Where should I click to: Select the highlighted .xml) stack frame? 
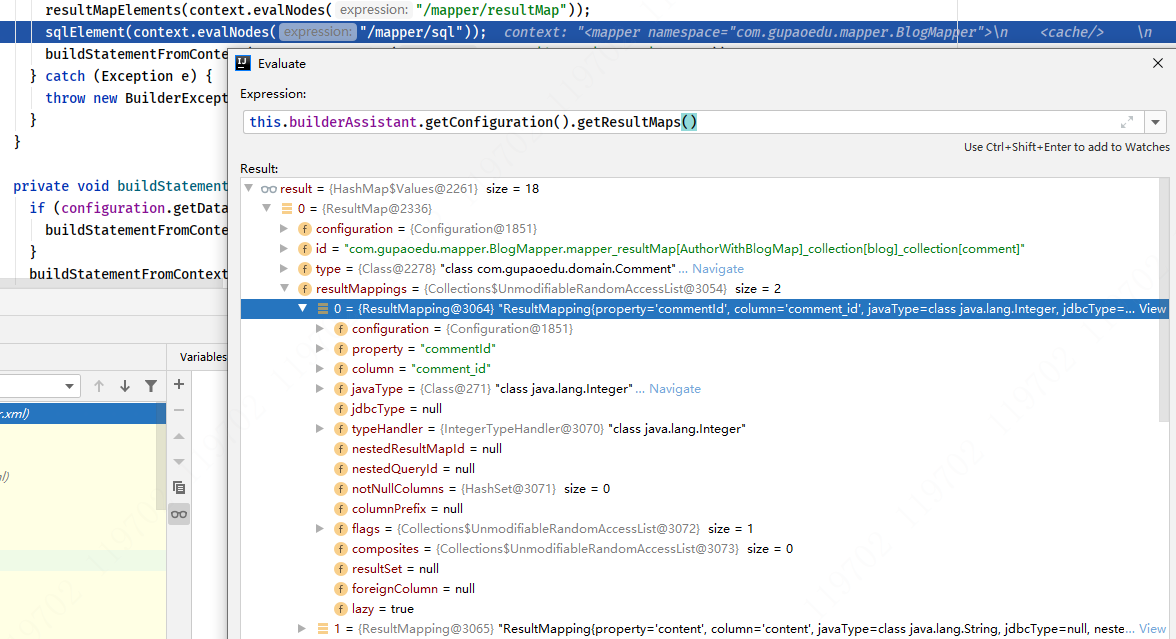tap(82, 413)
